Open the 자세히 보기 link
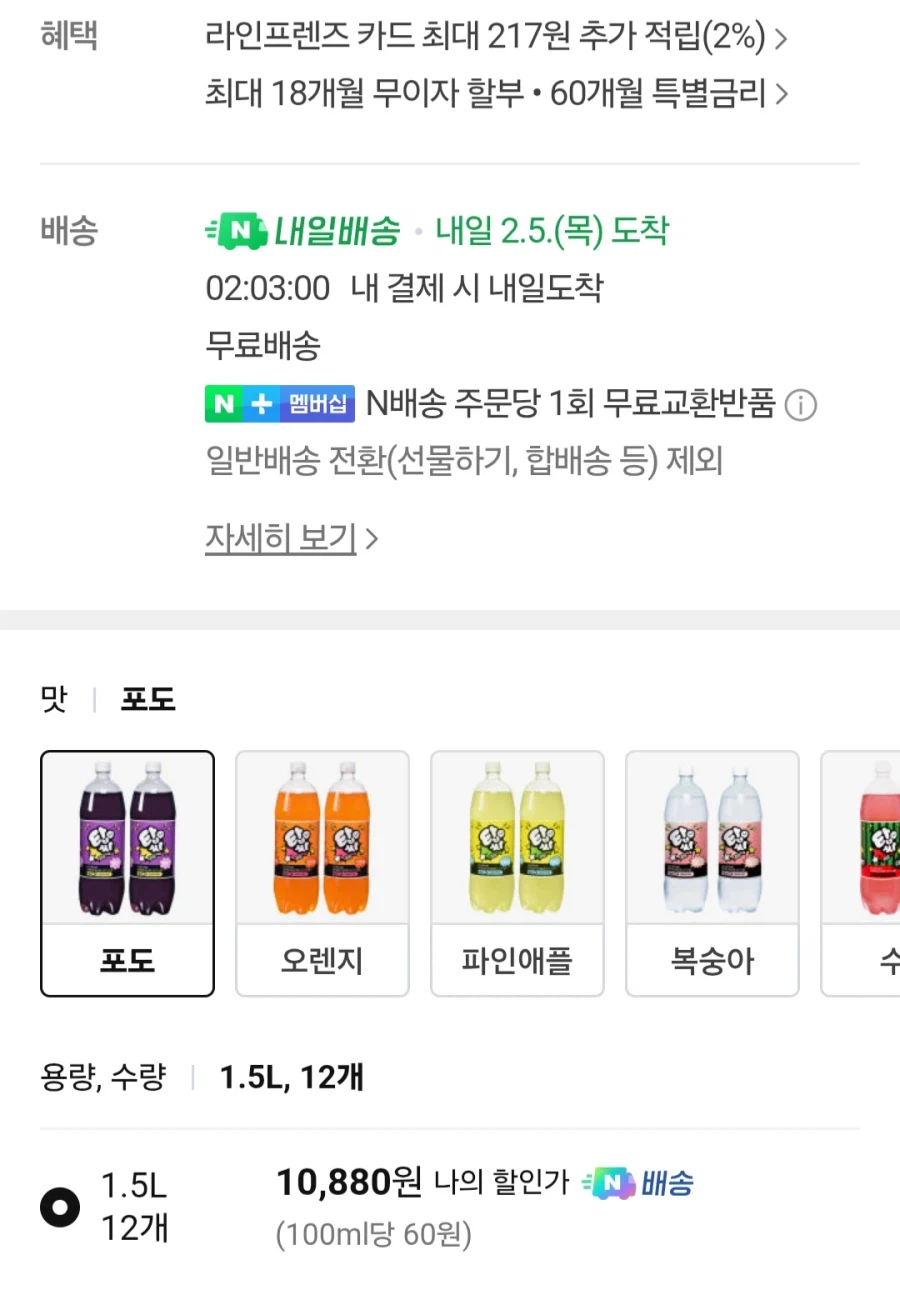 point(281,537)
